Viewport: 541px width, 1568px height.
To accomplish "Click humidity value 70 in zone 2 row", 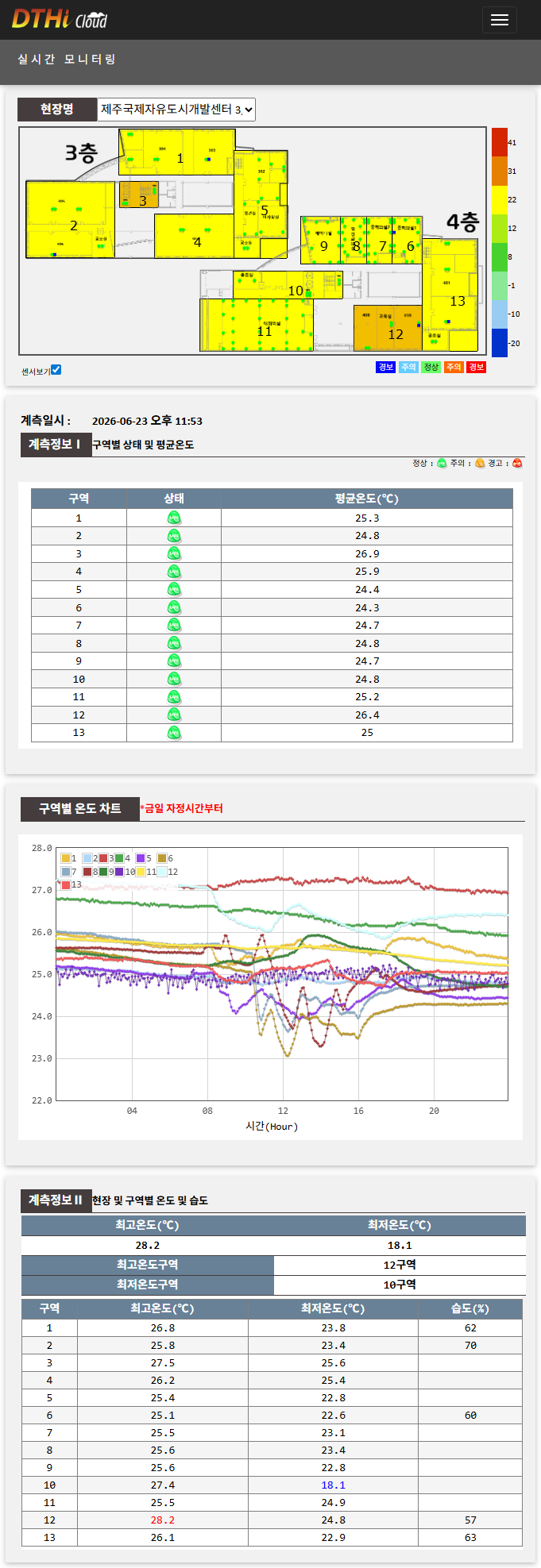I will [470, 1345].
